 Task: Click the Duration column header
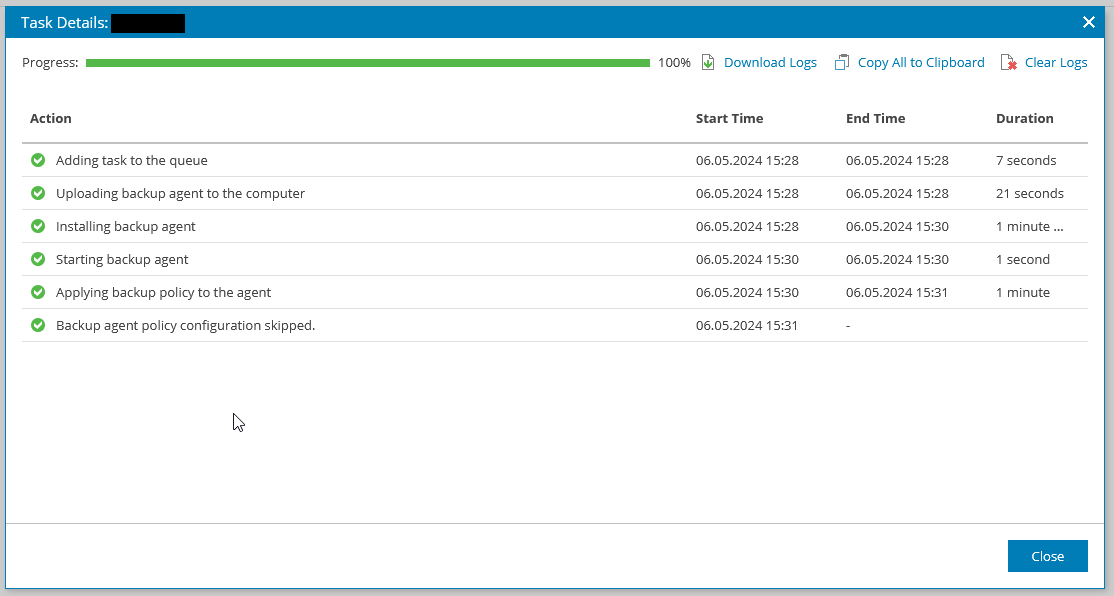pyautogui.click(x=1024, y=118)
